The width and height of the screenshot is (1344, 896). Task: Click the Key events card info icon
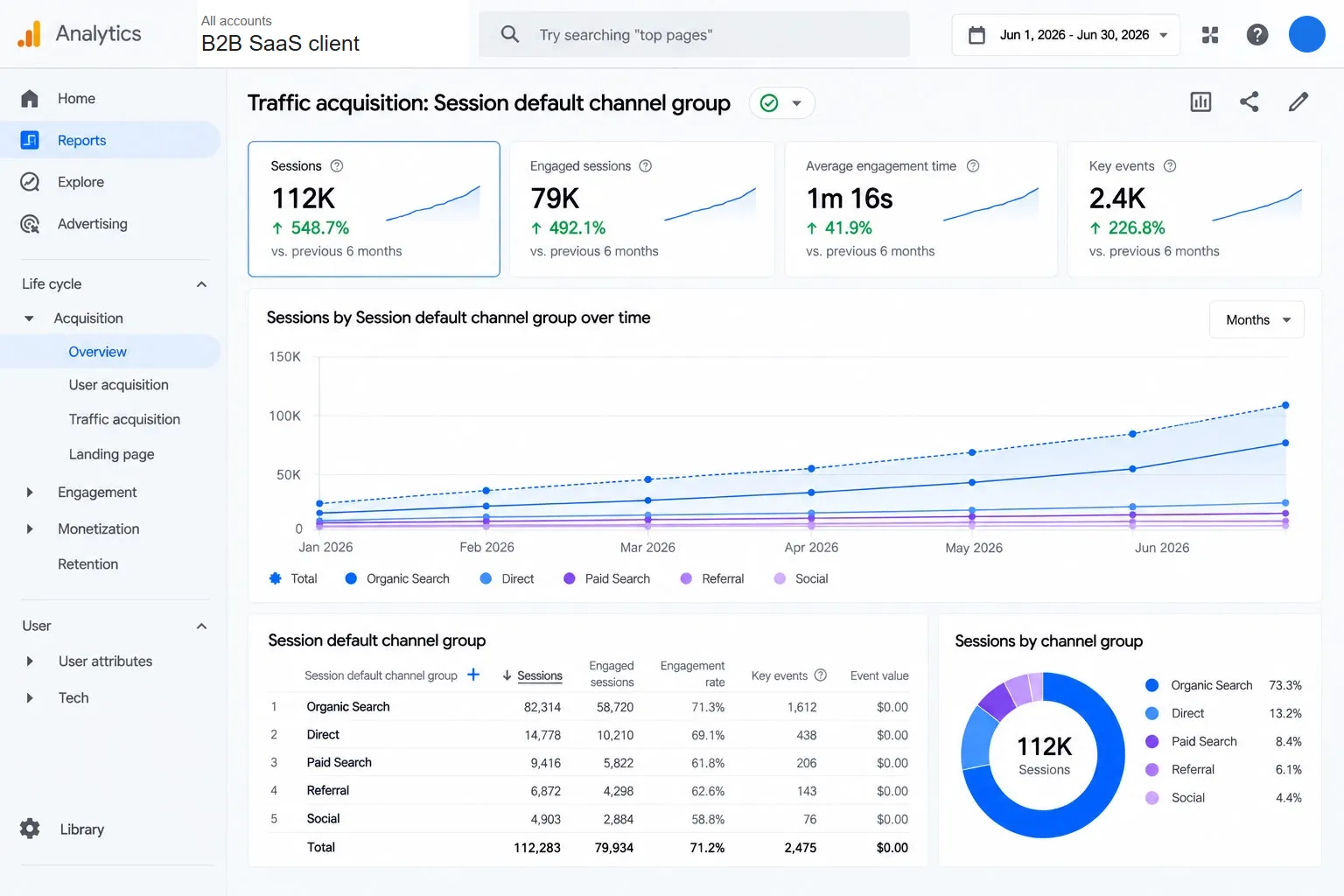point(1170,166)
